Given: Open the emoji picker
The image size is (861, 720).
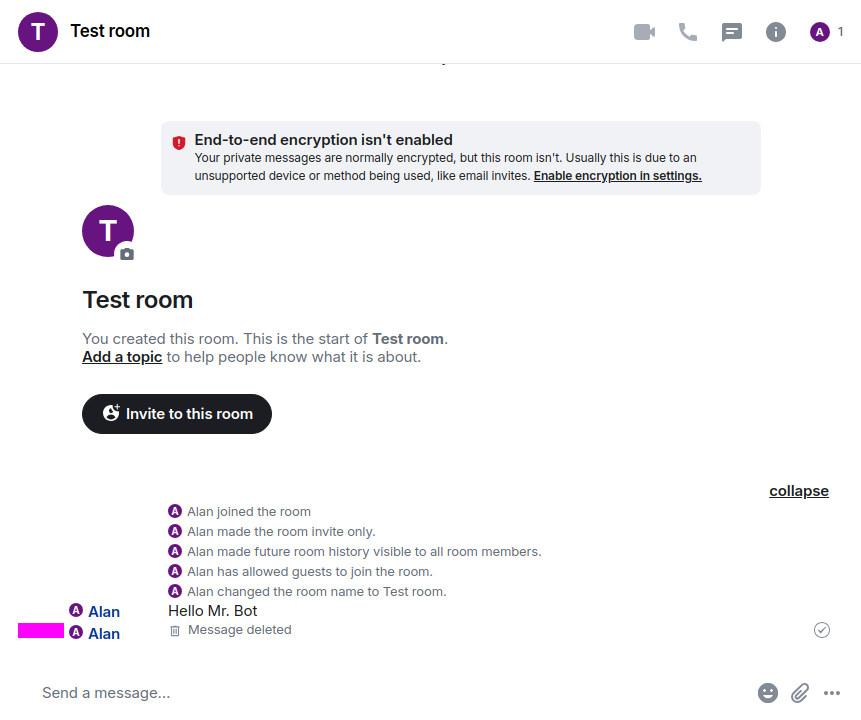Looking at the screenshot, I should tap(768, 693).
